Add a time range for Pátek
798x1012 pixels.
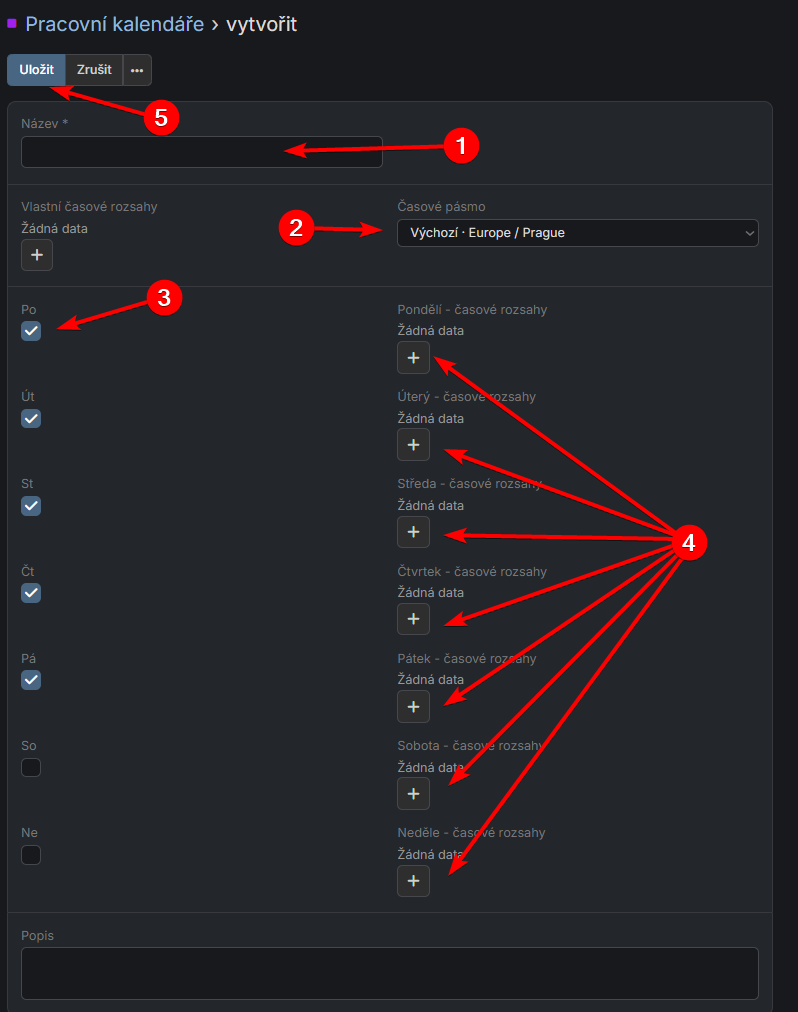point(413,706)
